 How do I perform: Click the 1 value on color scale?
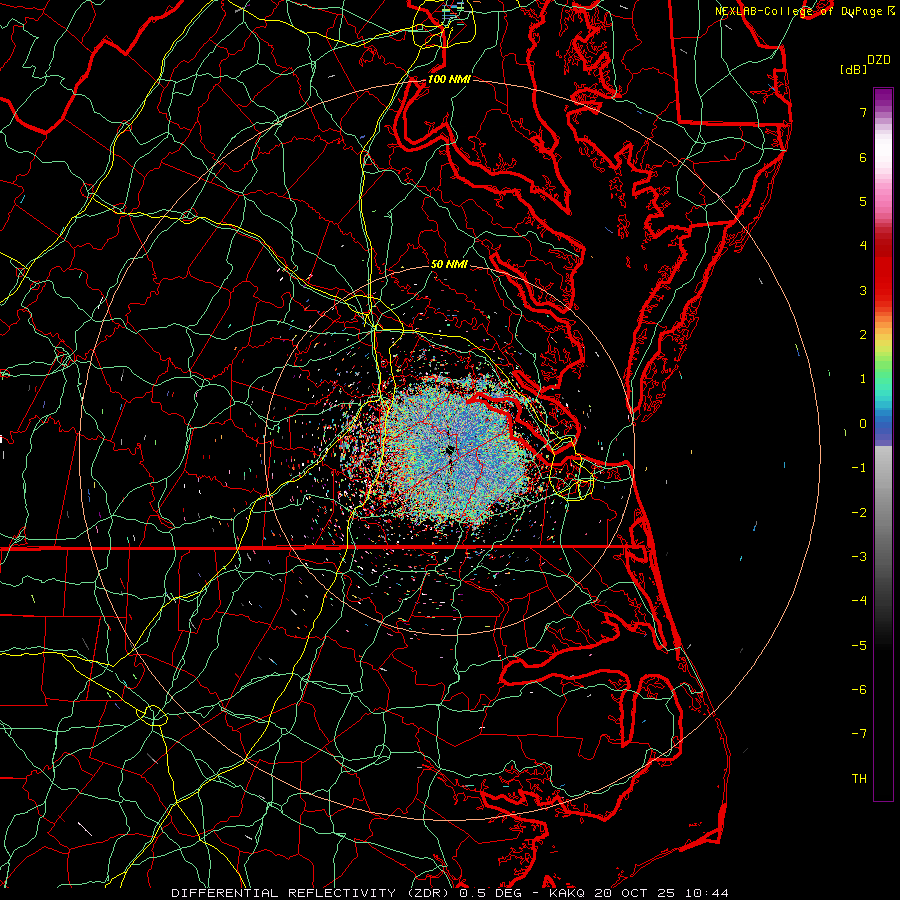point(863,379)
